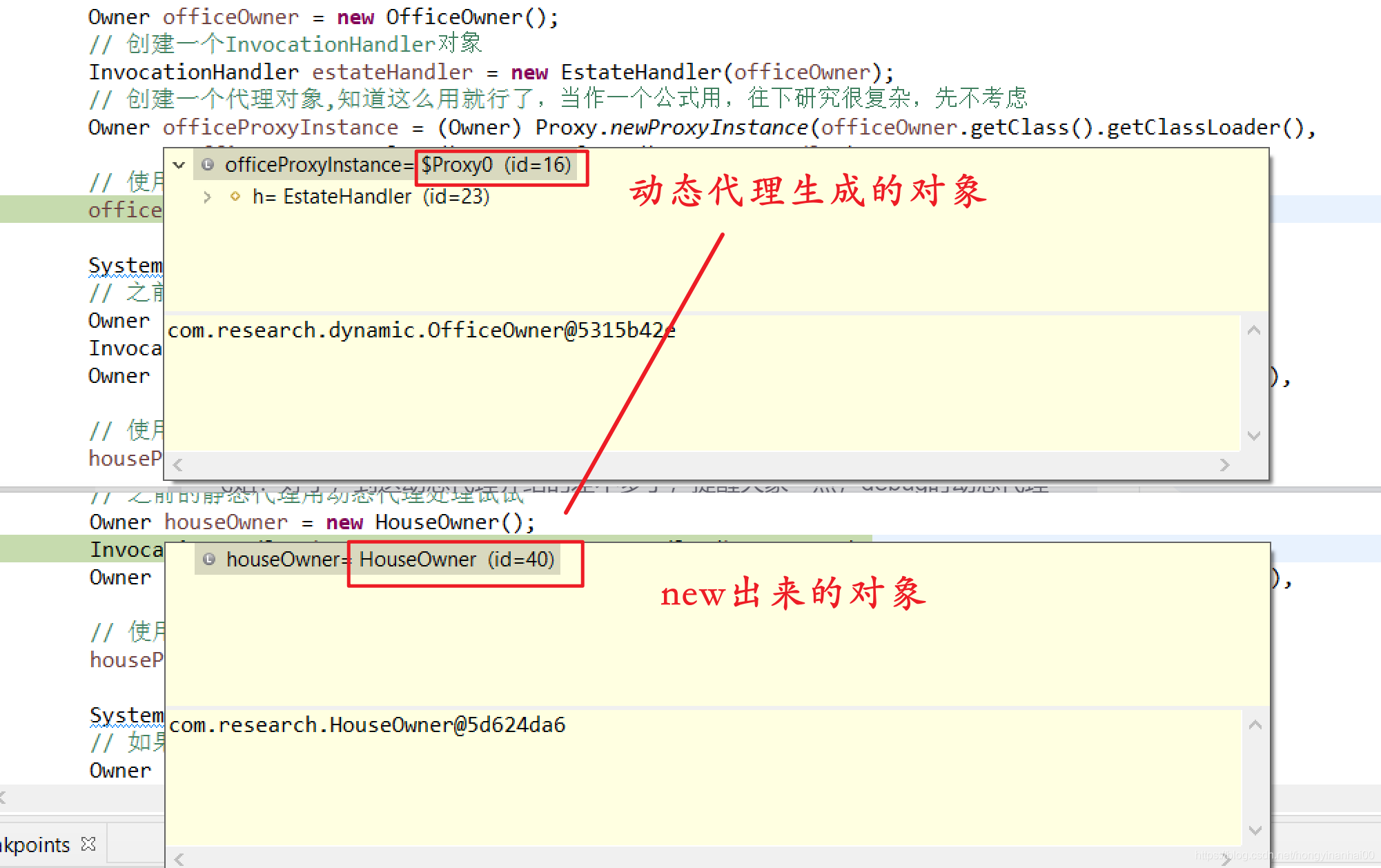Screen dimensions: 1381x868
Task: Click the officeOwner variable in first code line
Action: coord(231,17)
